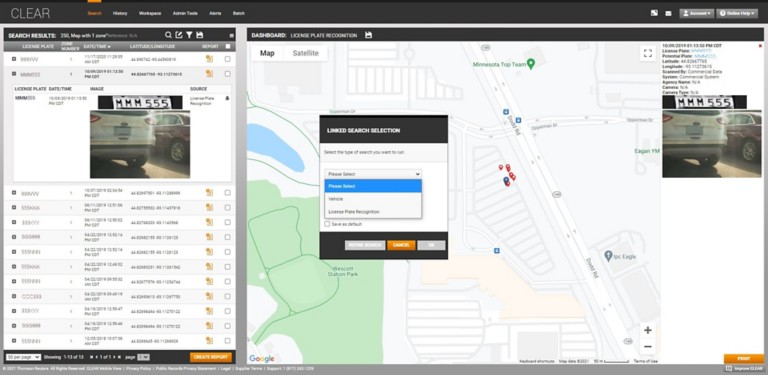Open the 50 per page dropdown
768x375 pixels.
coord(23,357)
